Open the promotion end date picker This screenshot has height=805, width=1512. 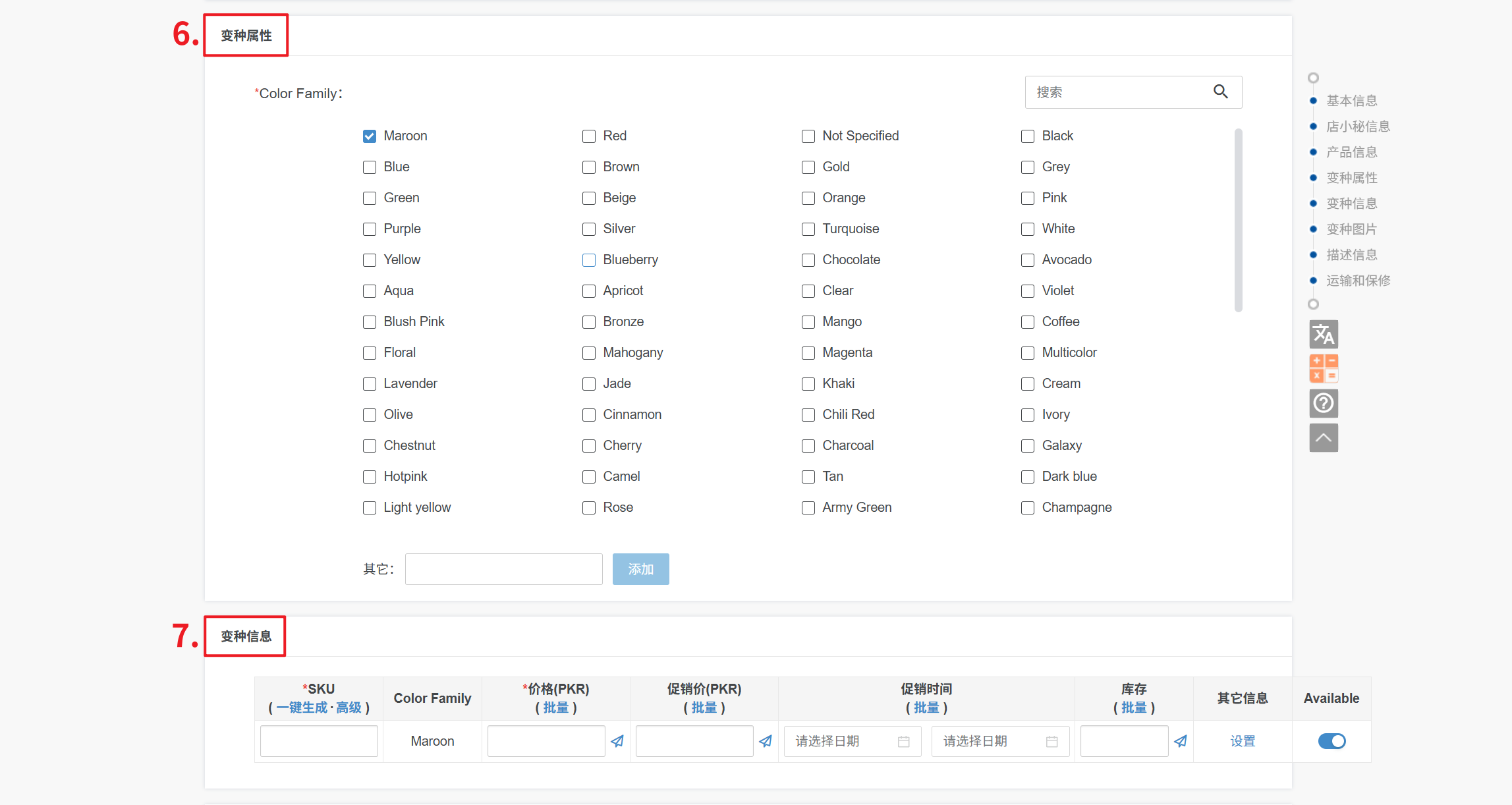coord(1000,741)
